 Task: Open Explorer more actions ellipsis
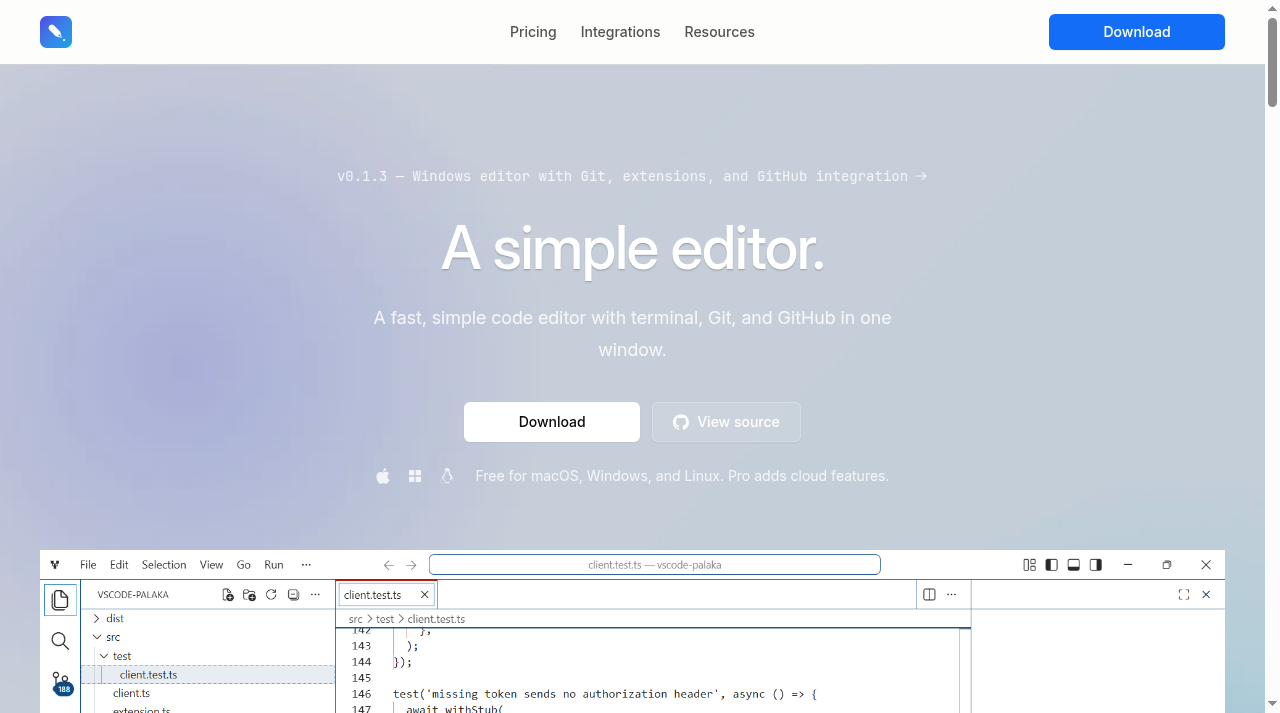[315, 595]
